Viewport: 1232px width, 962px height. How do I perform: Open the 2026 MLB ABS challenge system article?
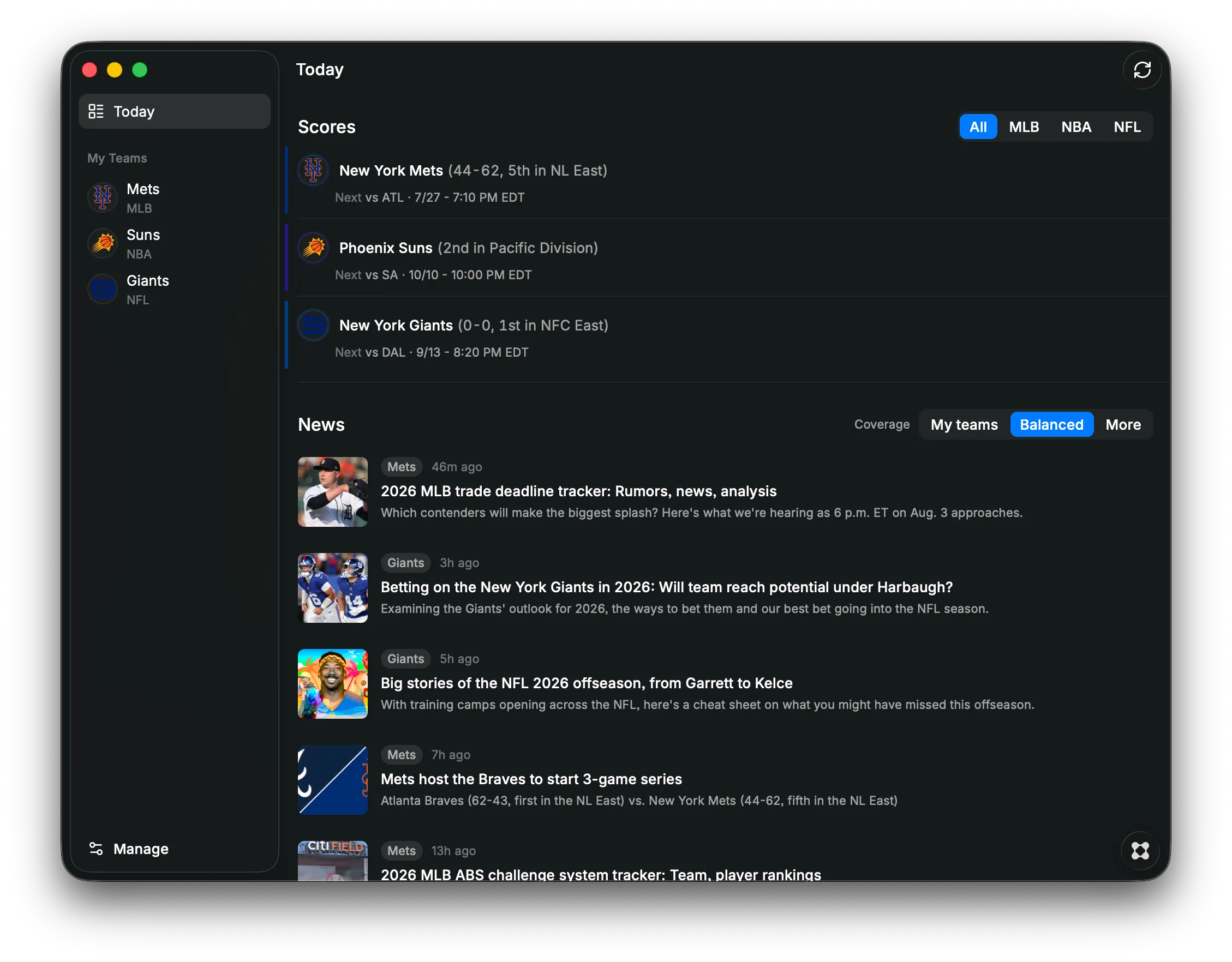click(x=600, y=875)
